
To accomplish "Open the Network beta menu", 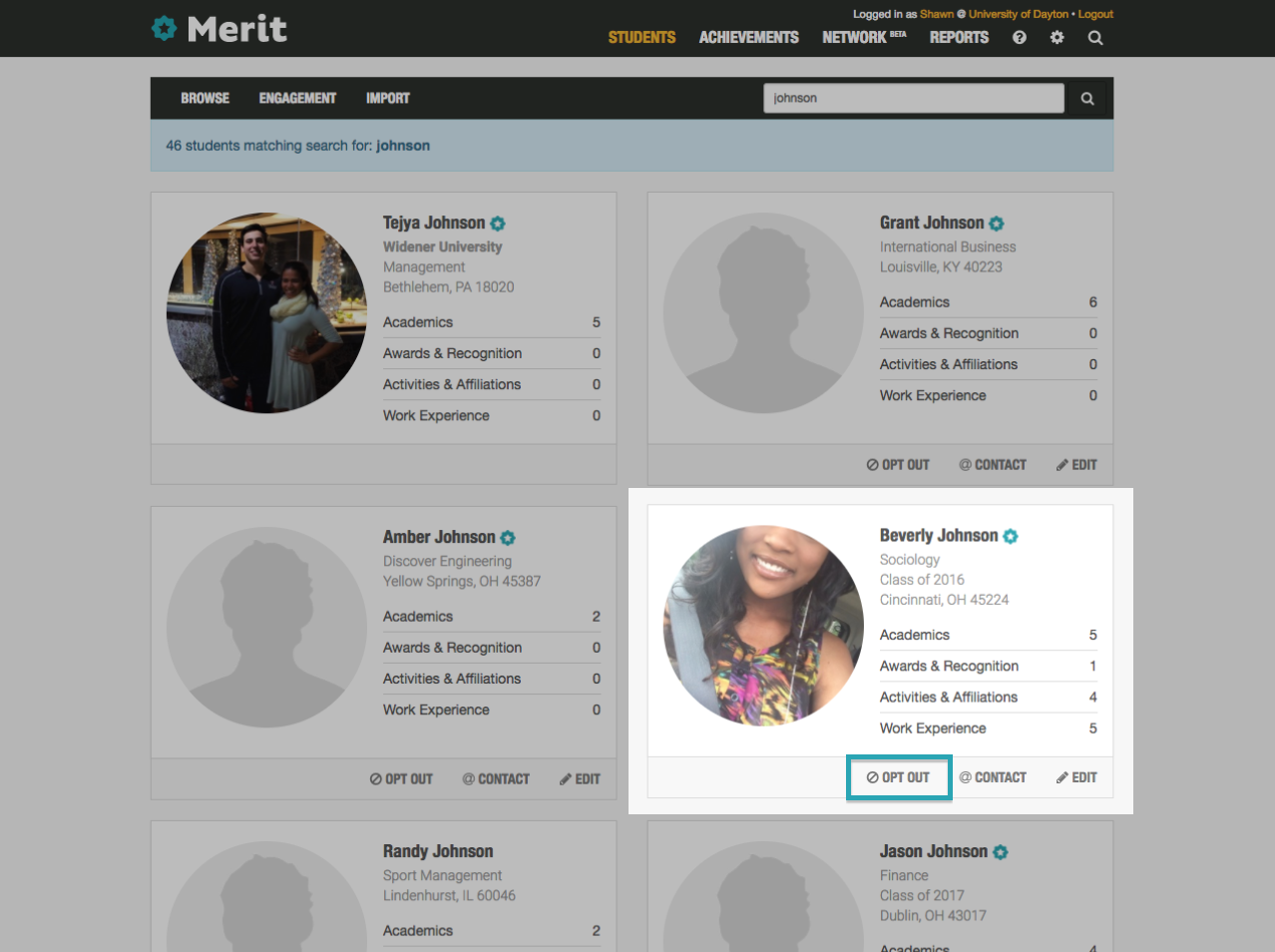I will pyautogui.click(x=864, y=38).
